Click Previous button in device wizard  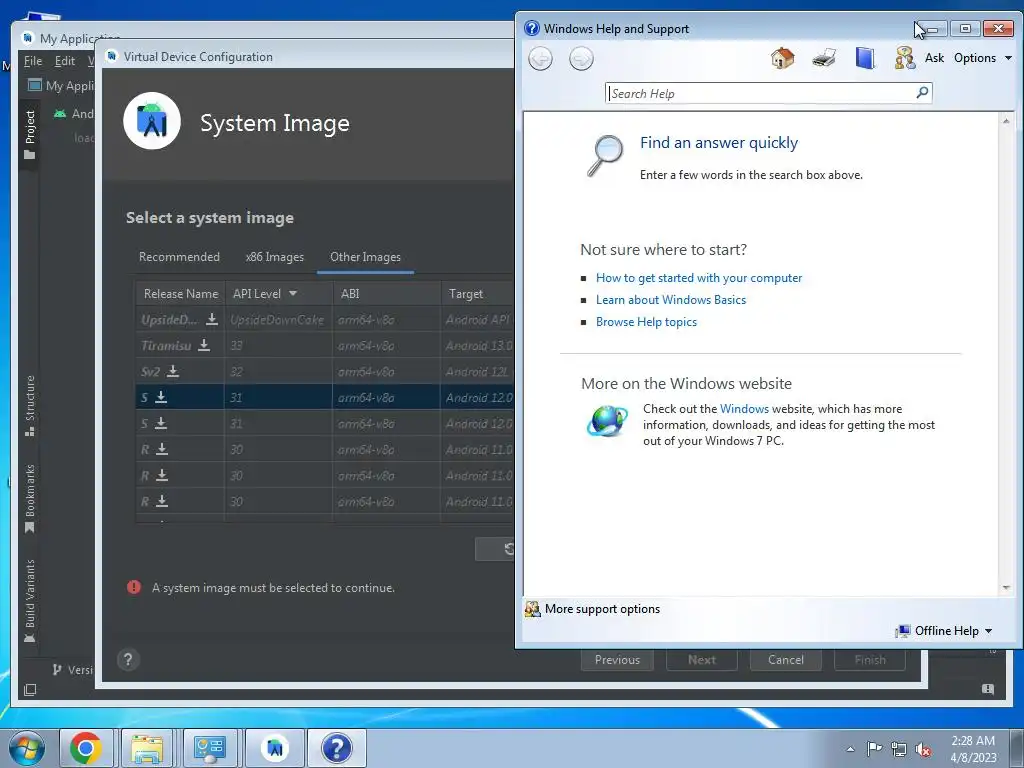point(616,660)
